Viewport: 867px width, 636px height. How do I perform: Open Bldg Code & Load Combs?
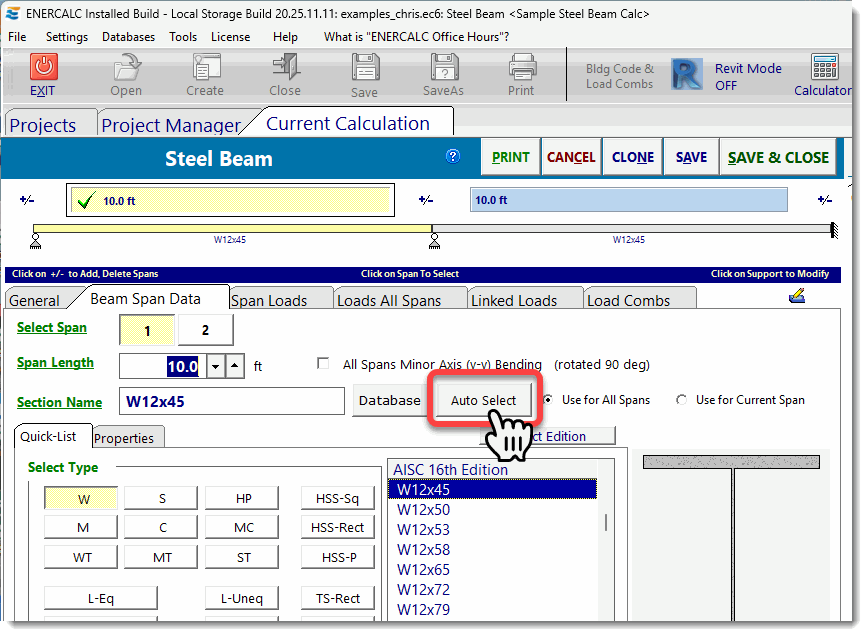[x=620, y=76]
